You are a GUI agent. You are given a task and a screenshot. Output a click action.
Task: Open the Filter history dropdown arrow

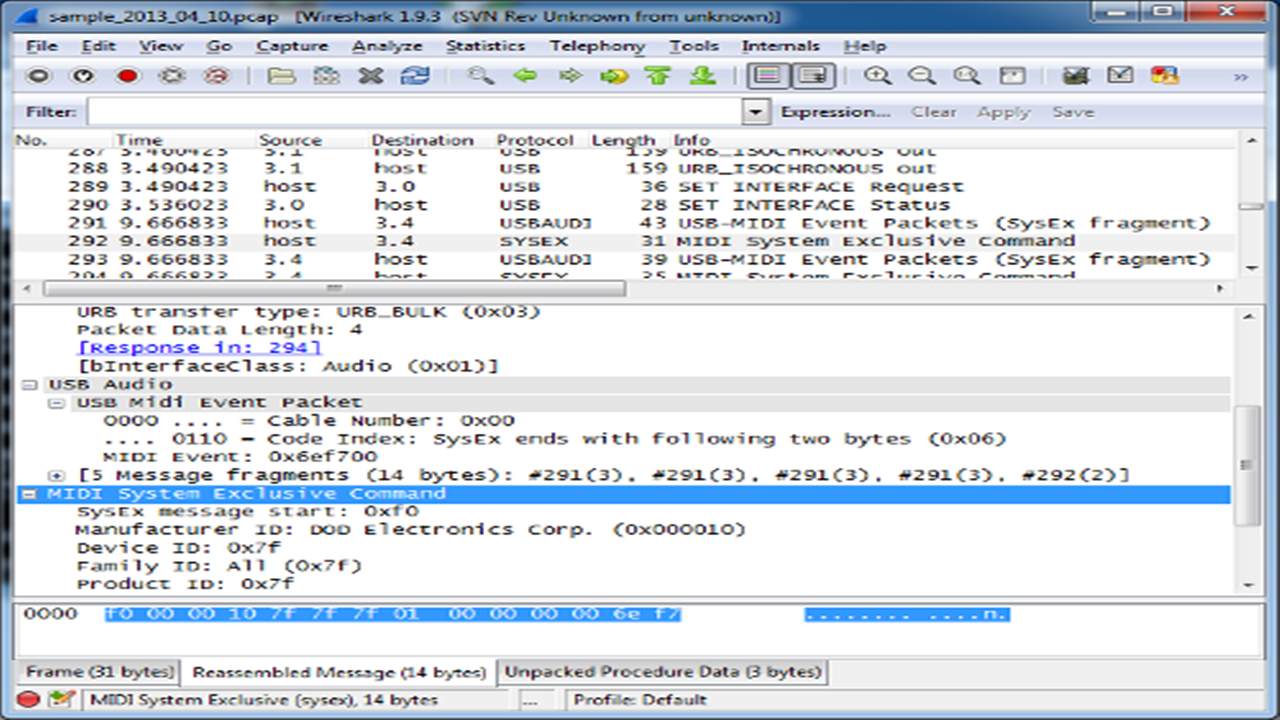tap(757, 112)
